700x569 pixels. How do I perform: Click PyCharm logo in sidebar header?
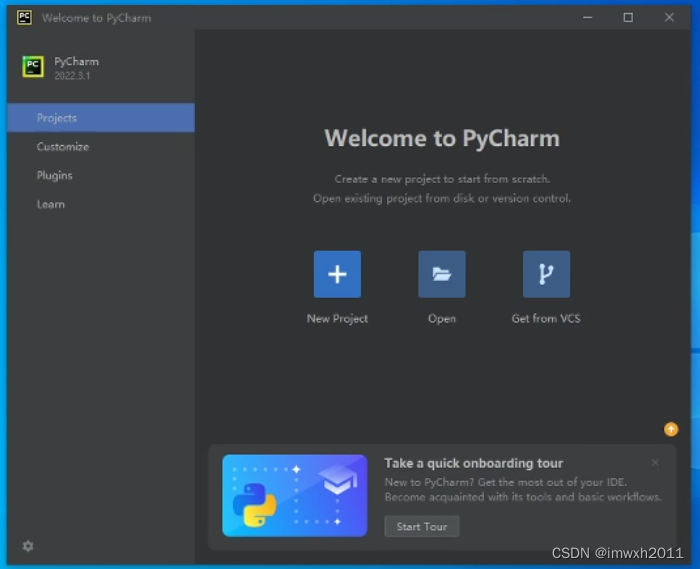pos(33,66)
